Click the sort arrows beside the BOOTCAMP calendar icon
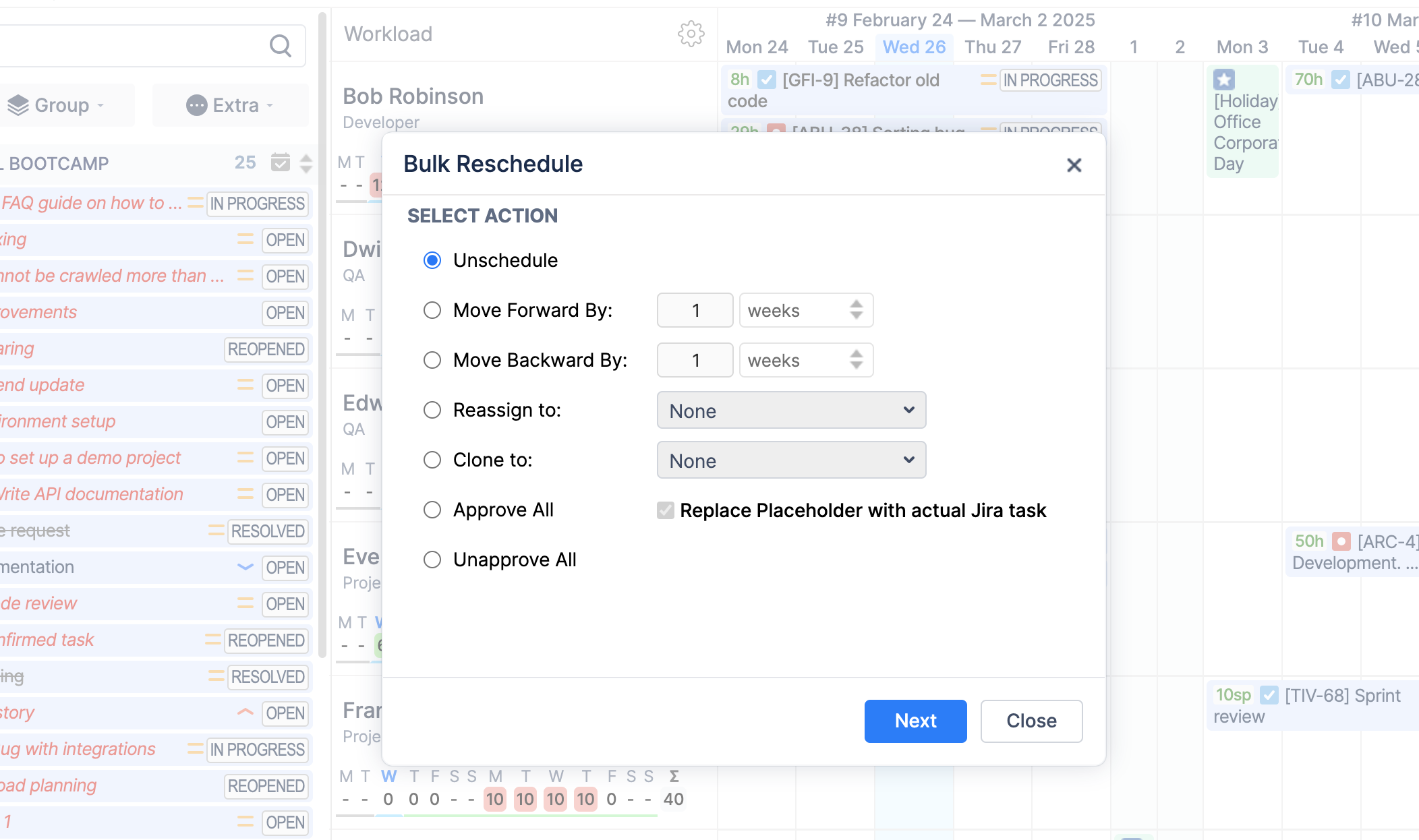Screen dimensions: 1419x840 tap(305, 162)
